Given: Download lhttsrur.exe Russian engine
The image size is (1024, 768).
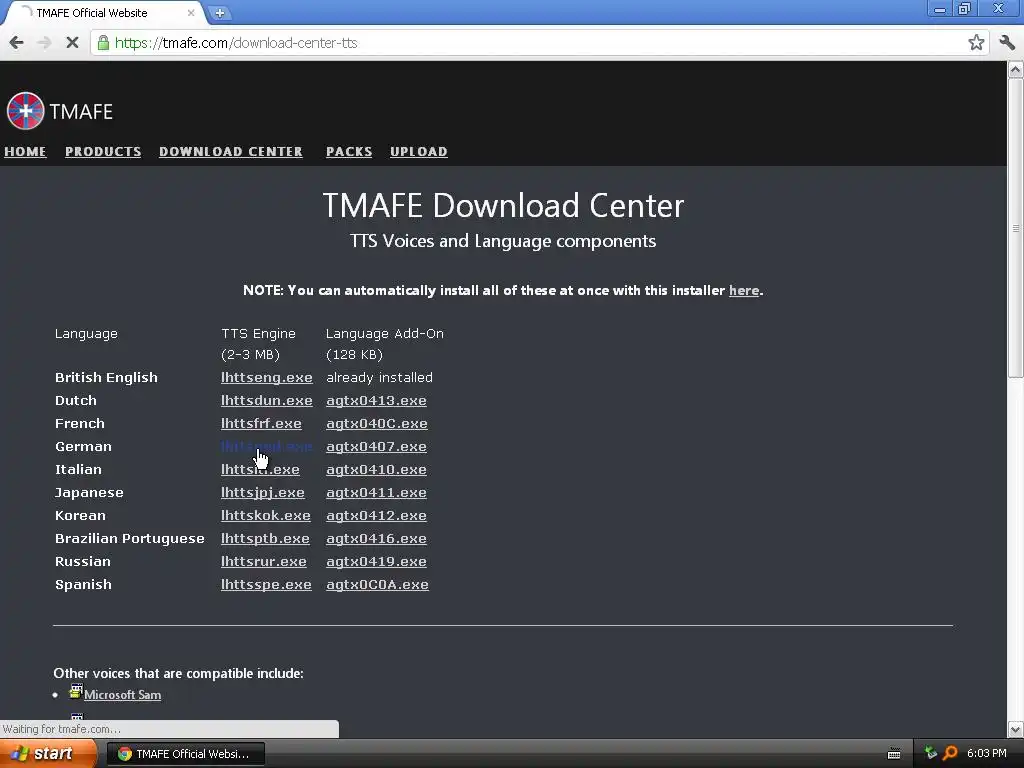Looking at the screenshot, I should 264,562.
